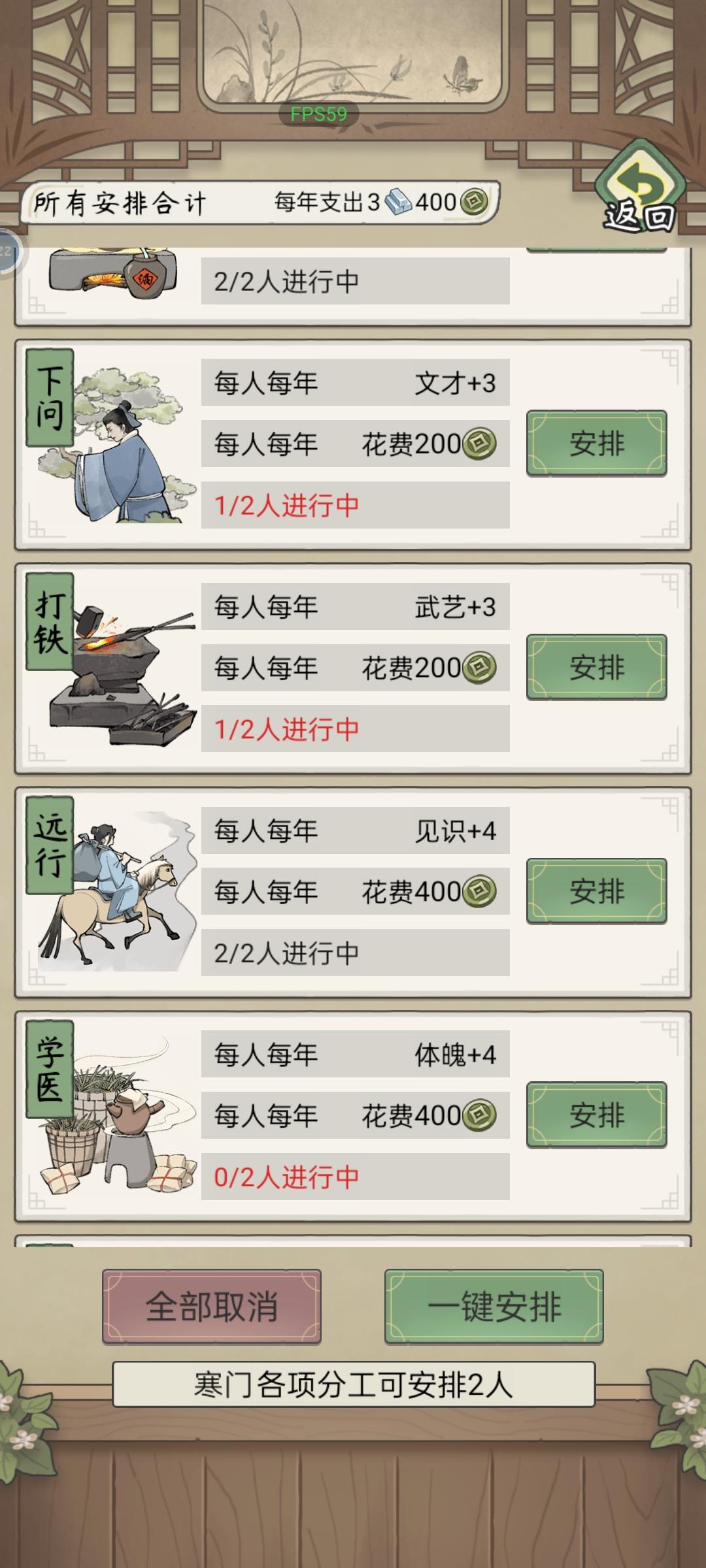
Task: Tap the floating round bubble at left edge
Action: (7, 252)
